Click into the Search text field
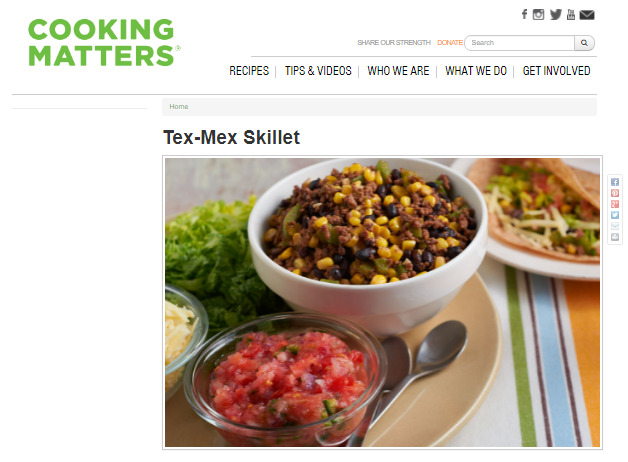 pyautogui.click(x=519, y=43)
